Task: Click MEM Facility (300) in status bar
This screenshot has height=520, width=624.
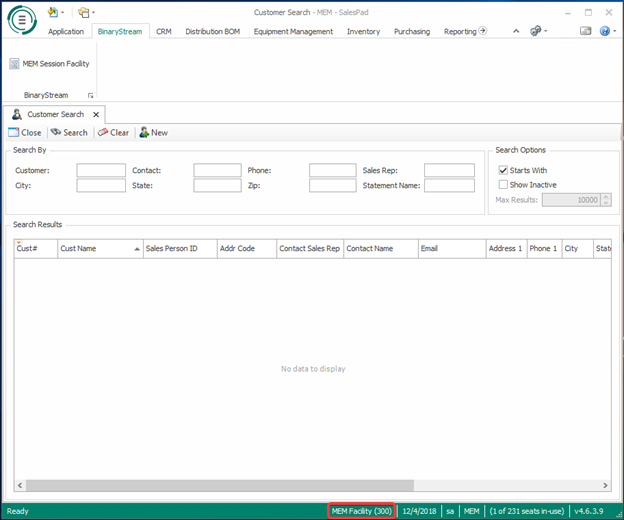Action: pos(361,511)
